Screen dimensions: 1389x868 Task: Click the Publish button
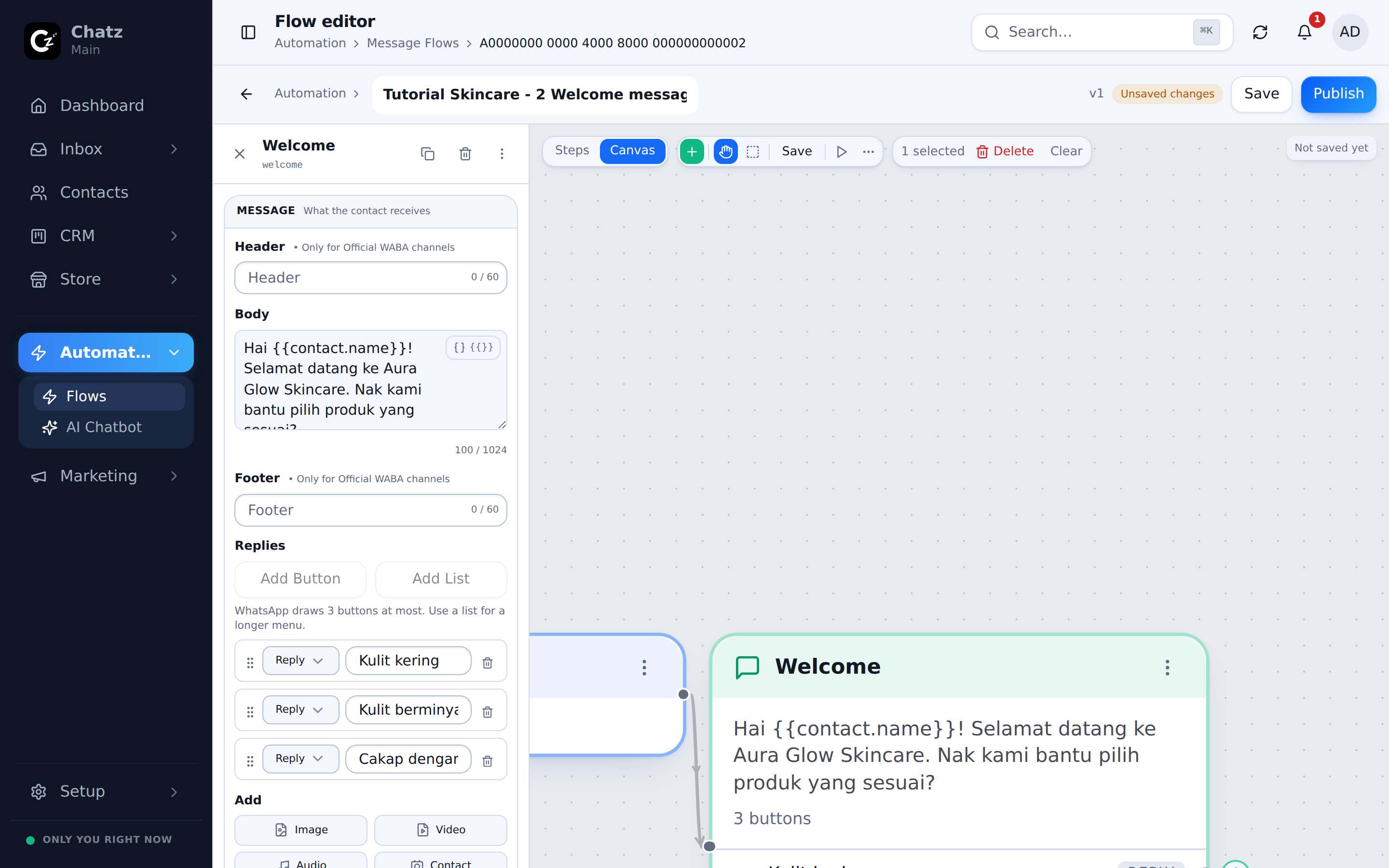(x=1338, y=94)
